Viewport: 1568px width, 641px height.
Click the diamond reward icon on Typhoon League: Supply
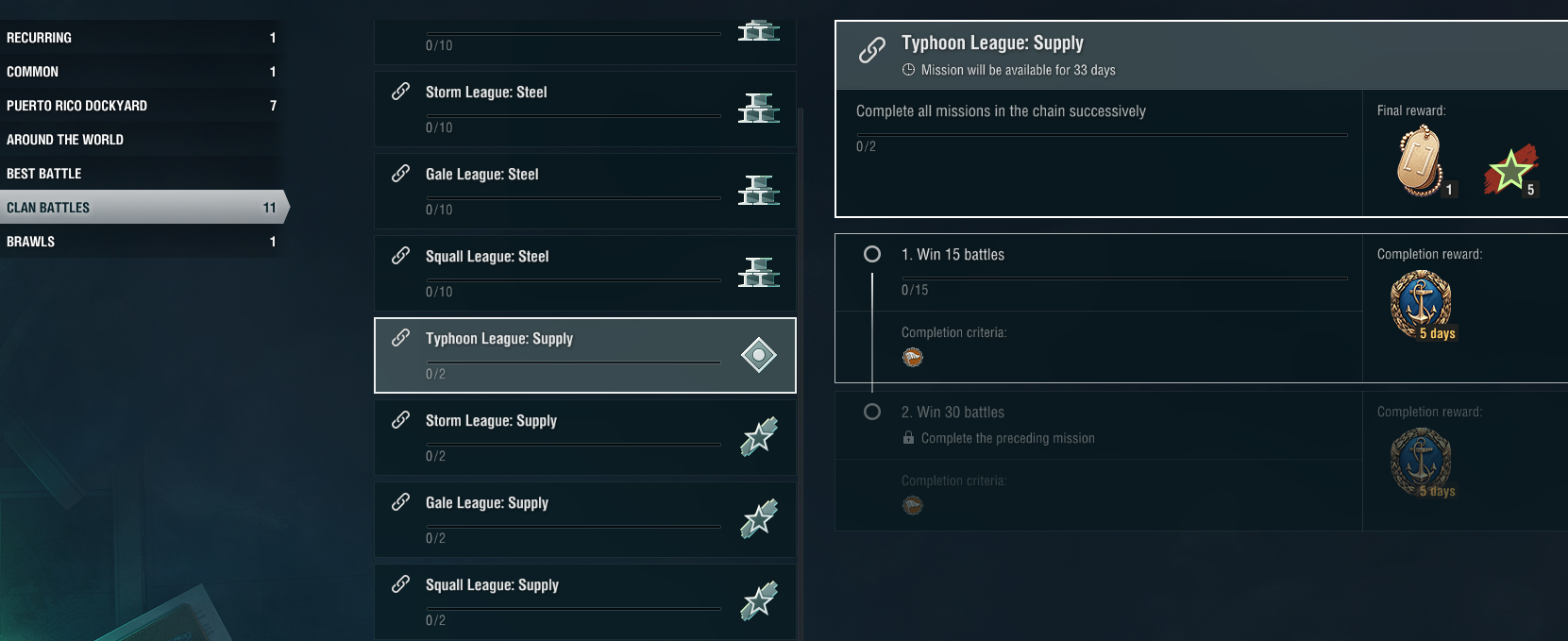[758, 355]
